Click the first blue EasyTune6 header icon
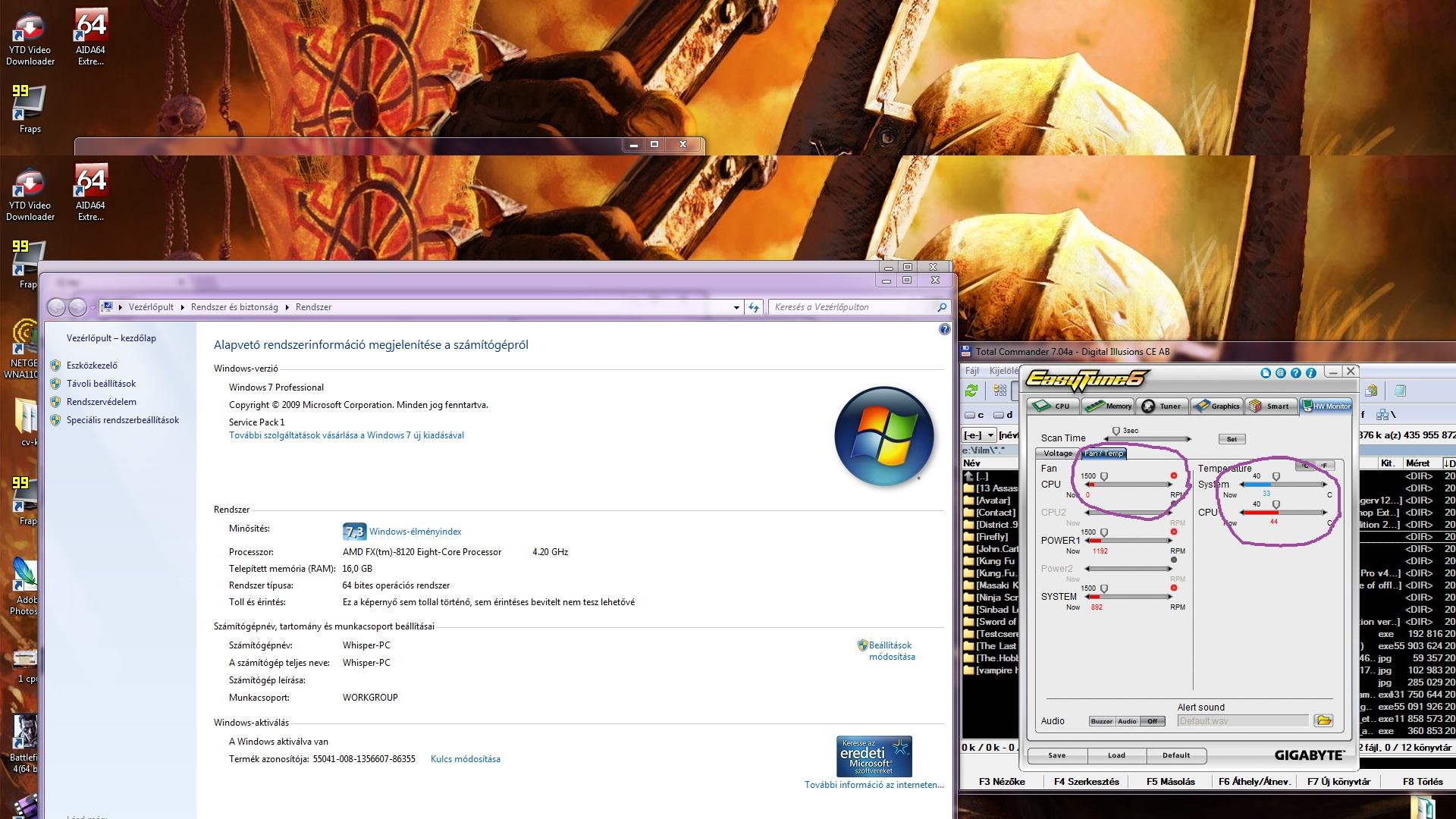This screenshot has width=1456, height=819. click(x=1266, y=373)
